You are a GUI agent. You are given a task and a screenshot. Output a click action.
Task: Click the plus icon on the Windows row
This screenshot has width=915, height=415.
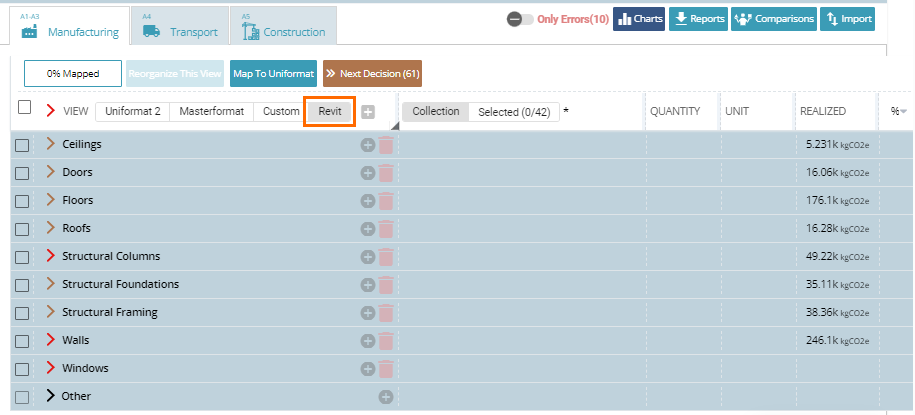click(368, 369)
